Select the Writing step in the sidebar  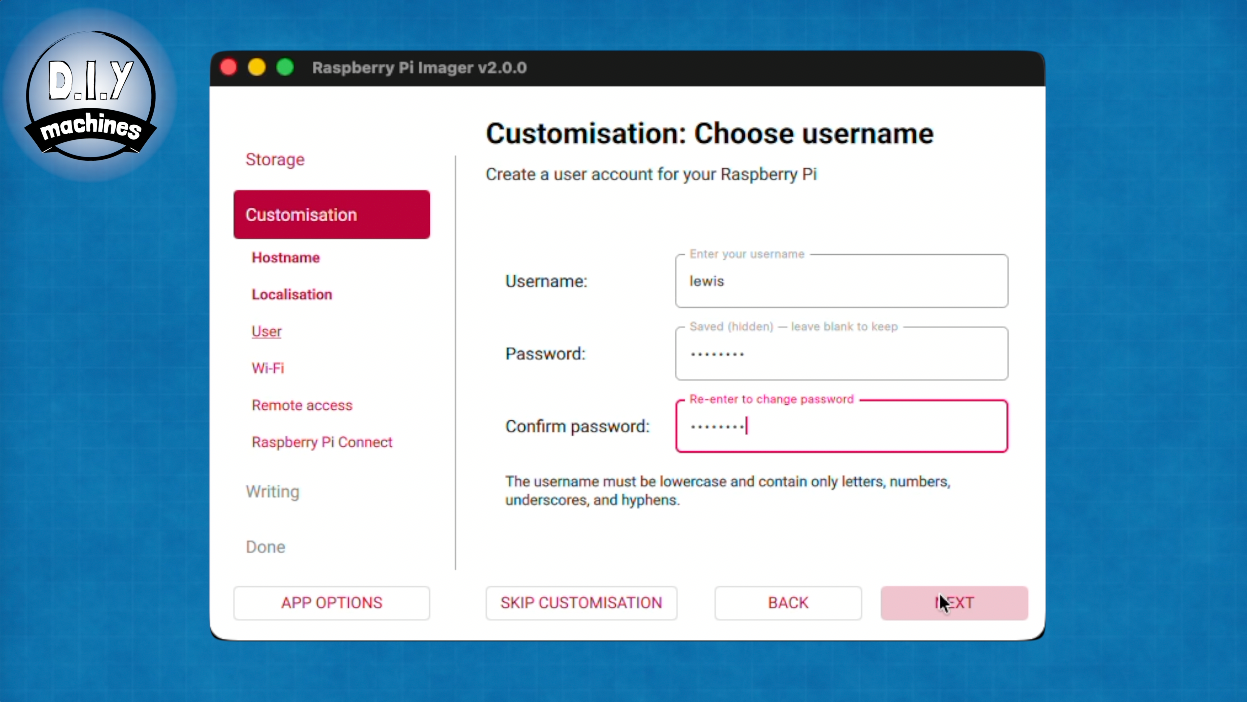(273, 492)
